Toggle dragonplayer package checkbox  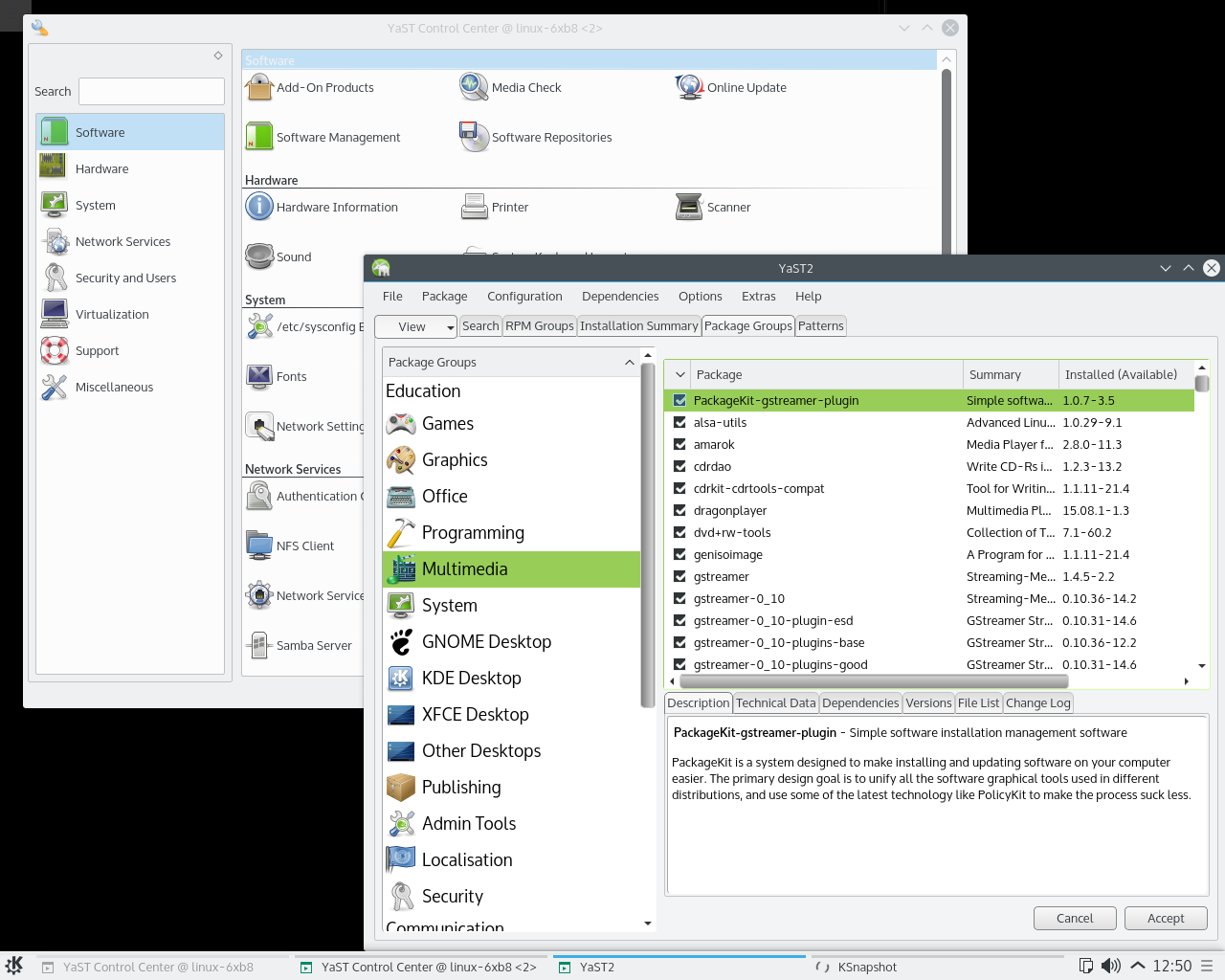[679, 510]
